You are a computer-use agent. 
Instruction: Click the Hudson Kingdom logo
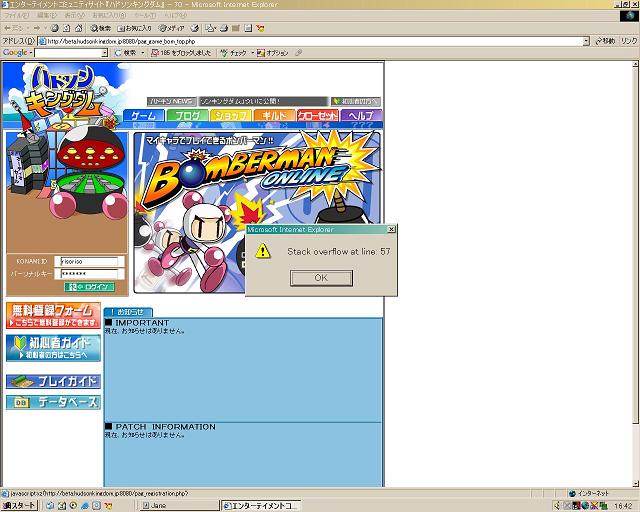[x=65, y=91]
